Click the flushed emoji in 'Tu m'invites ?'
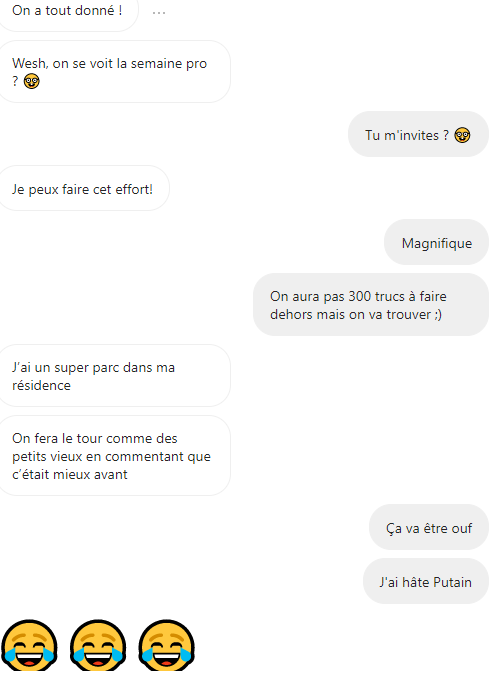 coord(462,135)
